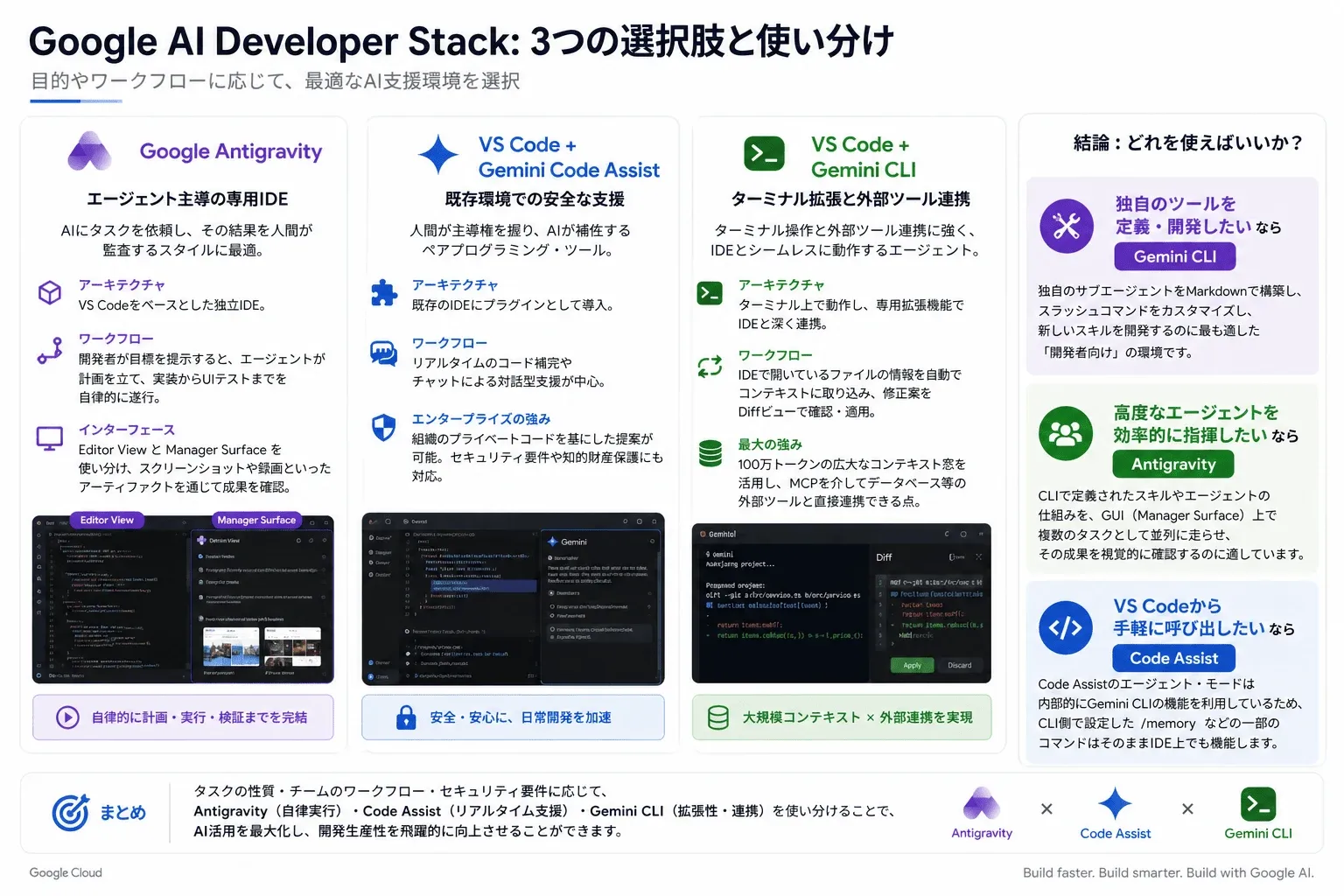Click the Gemini CLI terminal screenshot thumbnail
Image resolution: width=1344 pixels, height=896 pixels.
(x=841, y=604)
